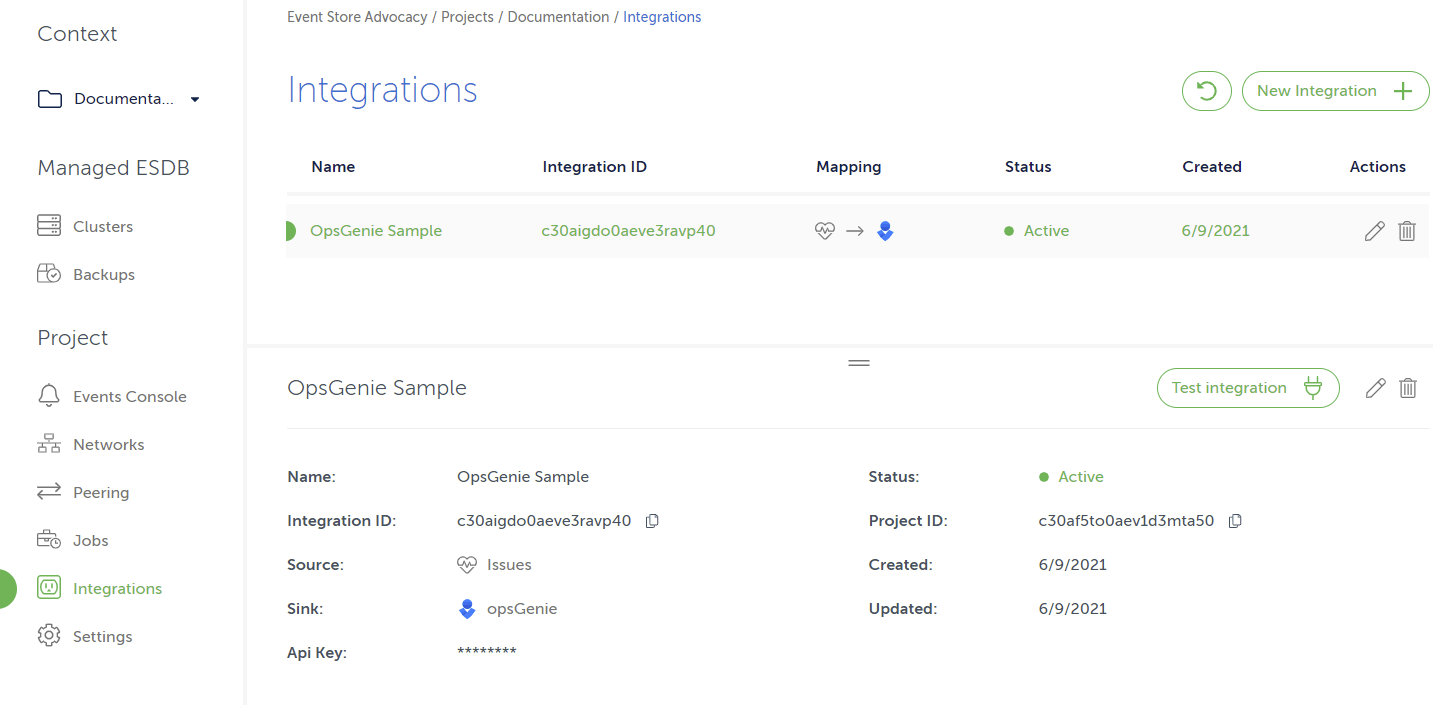
Task: Copy the Integration ID using the copy icon
Action: click(651, 520)
